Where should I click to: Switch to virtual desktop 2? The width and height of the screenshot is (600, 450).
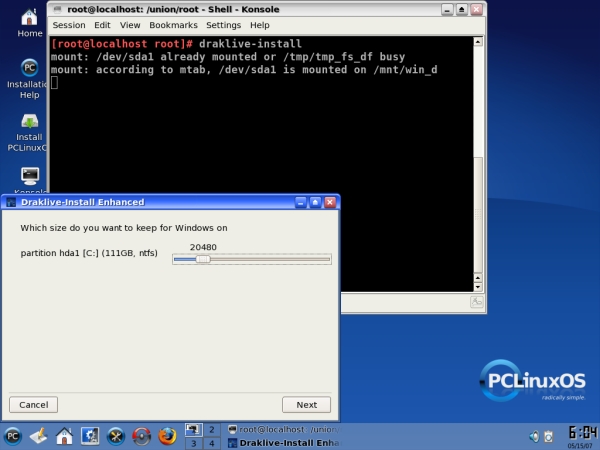click(x=212, y=429)
